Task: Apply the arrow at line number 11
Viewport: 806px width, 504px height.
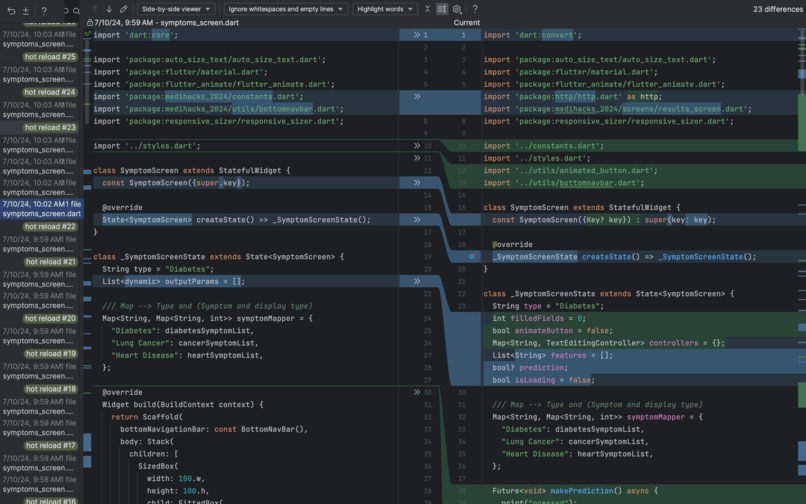Action: tap(417, 158)
